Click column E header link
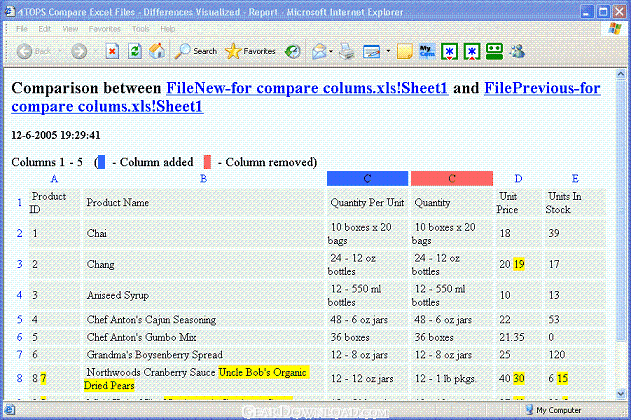This screenshot has width=631, height=420. pos(575,179)
